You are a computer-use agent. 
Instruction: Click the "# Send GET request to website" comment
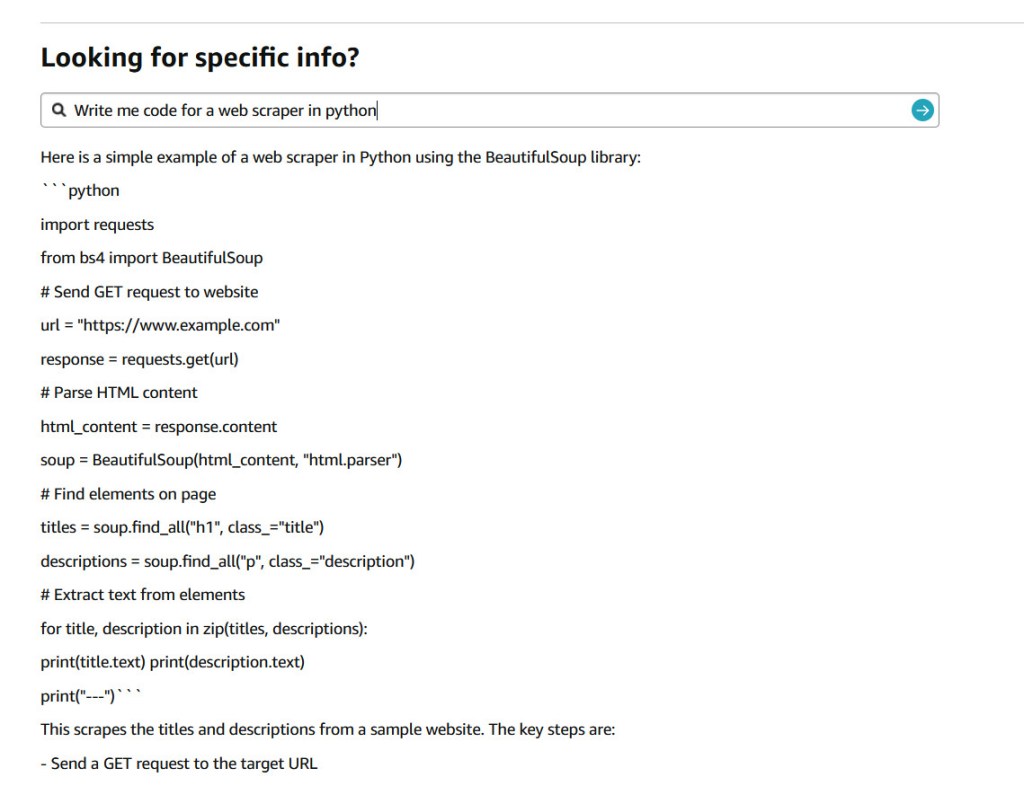pyautogui.click(x=149, y=292)
